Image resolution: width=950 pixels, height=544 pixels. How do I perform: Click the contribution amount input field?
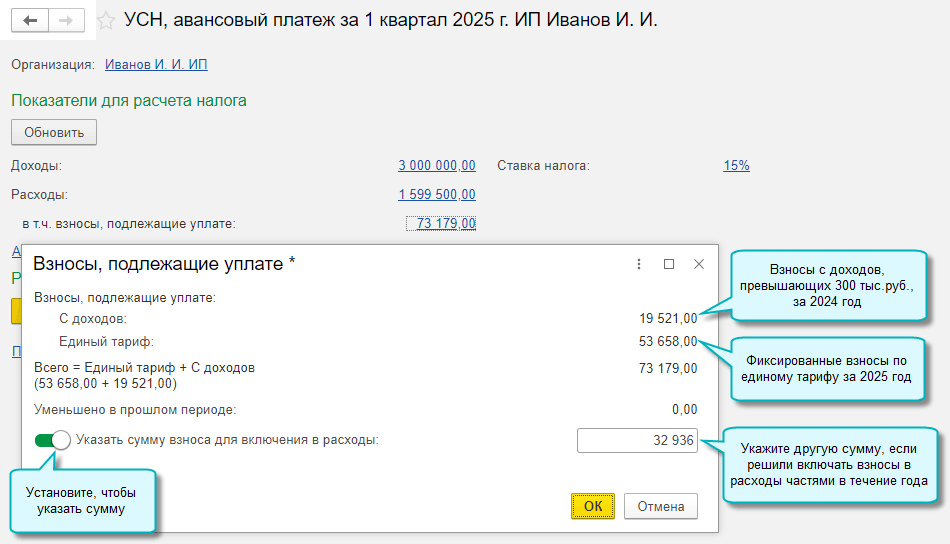(x=637, y=440)
